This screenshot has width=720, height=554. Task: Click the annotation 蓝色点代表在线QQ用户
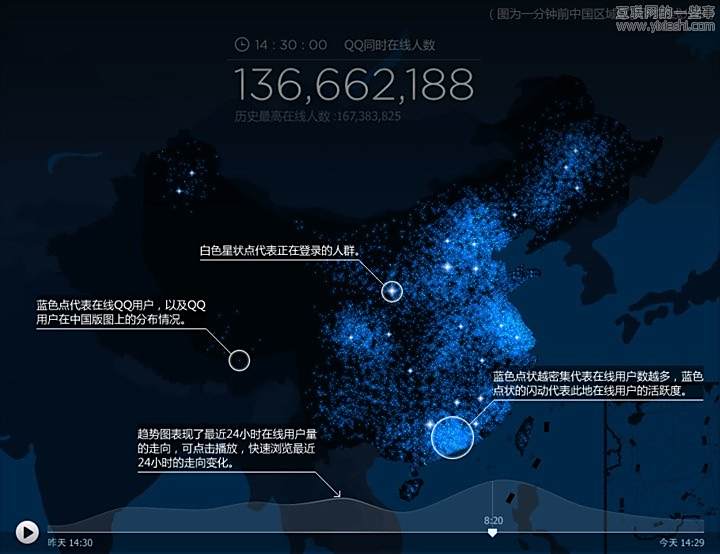121,312
